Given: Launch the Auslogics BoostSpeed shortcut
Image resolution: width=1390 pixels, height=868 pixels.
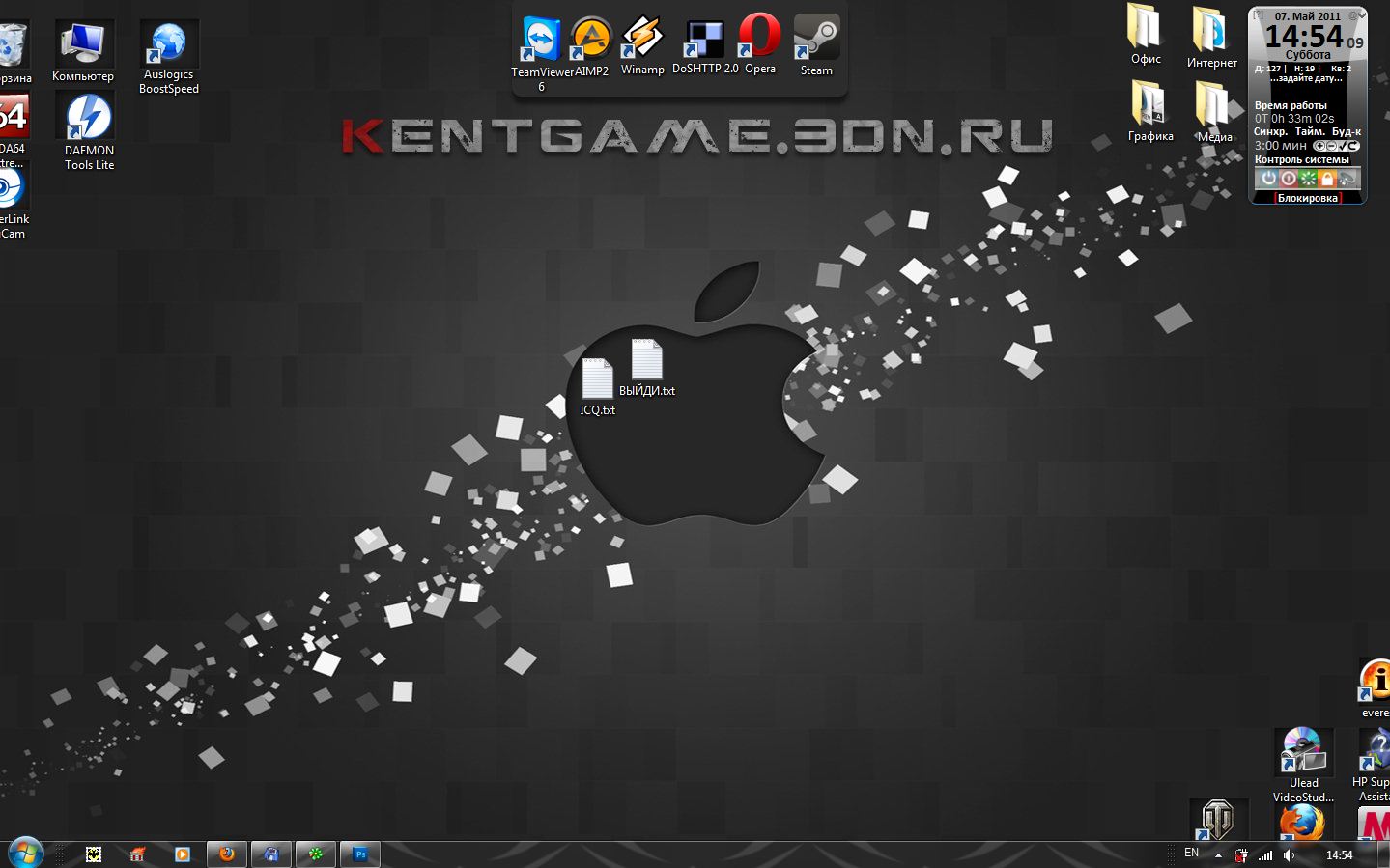Looking at the screenshot, I should tap(168, 58).
